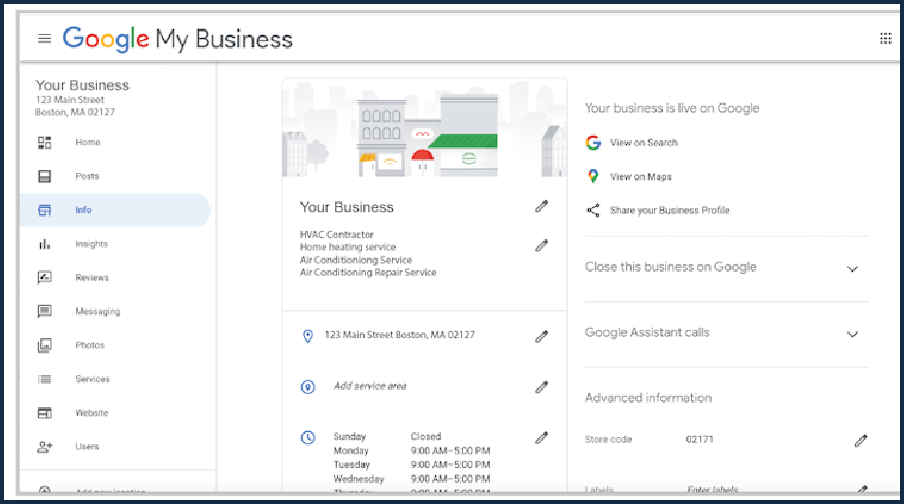Click the Google My Business logo
Screen dimensions: 904x504
pos(178,39)
